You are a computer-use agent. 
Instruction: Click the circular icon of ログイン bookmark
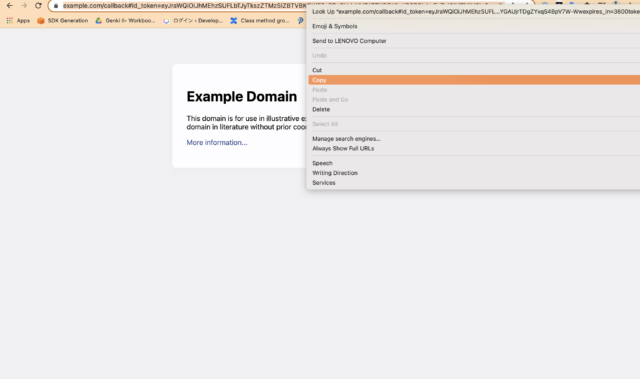[x=166, y=21]
